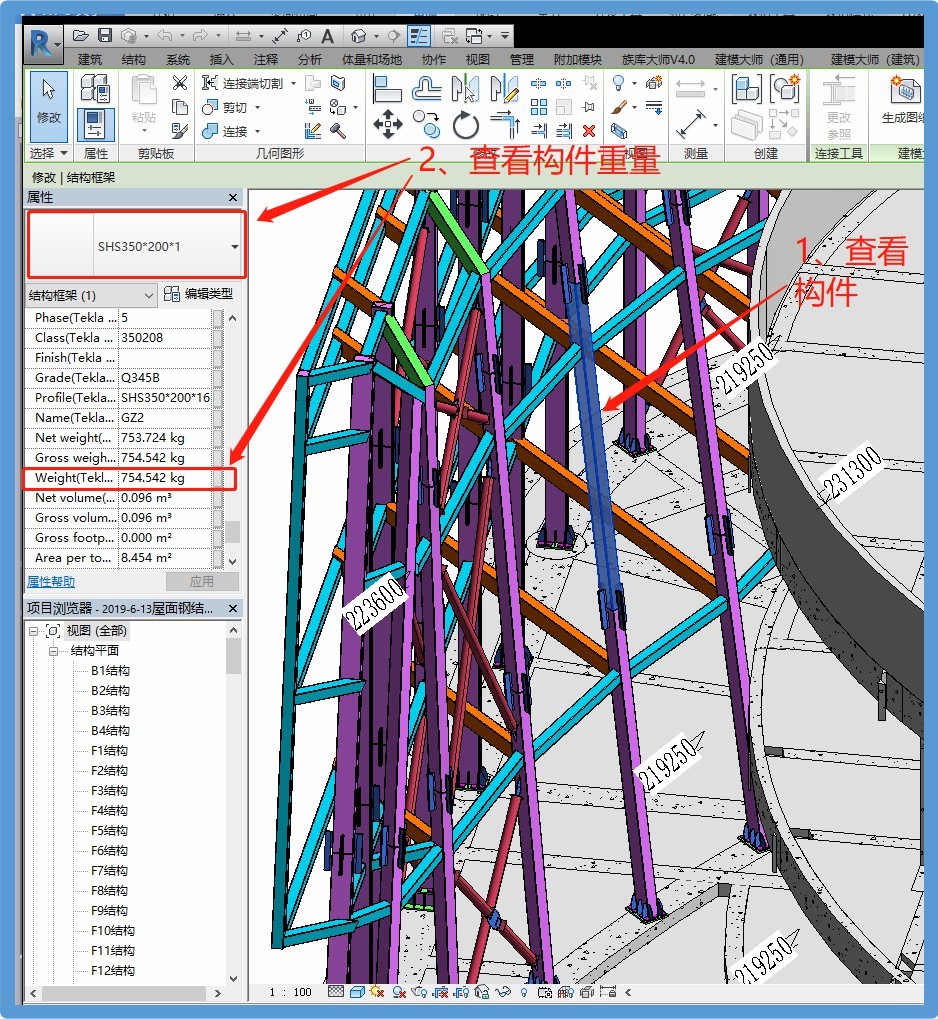Click the Undo arrow in quick access toolbar

(164, 36)
